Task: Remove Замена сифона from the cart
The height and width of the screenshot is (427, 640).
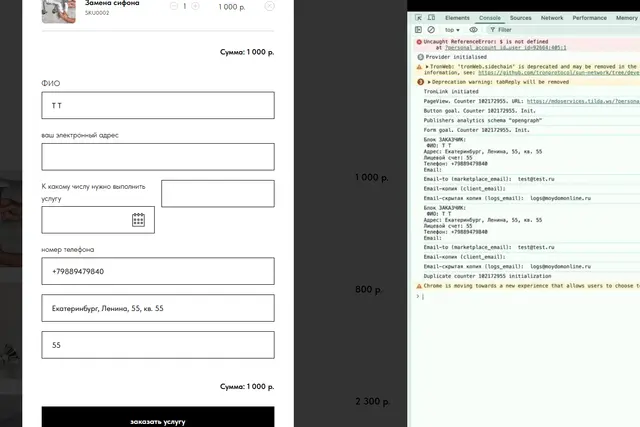Action: click(x=270, y=6)
